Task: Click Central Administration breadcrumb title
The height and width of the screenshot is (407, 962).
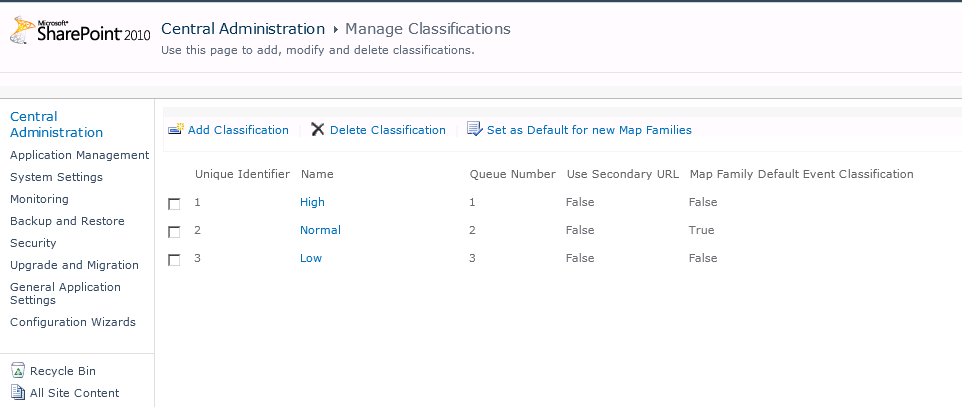Action: click(x=243, y=29)
